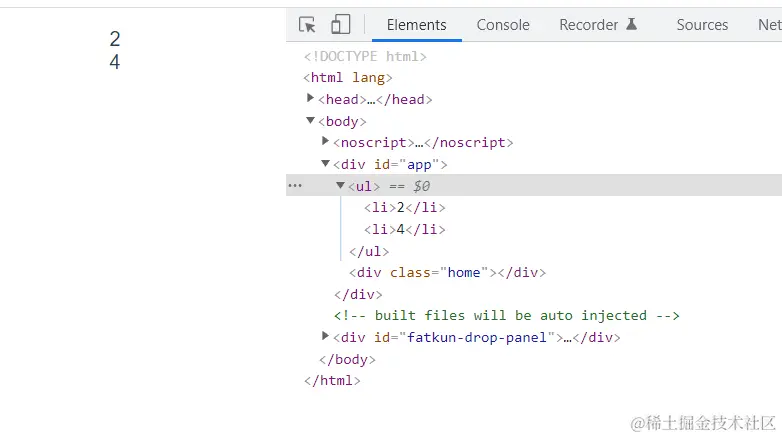Viewport: 782px width, 438px height.
Task: Select the <!DOCTYPE html> line
Action: coord(365,56)
